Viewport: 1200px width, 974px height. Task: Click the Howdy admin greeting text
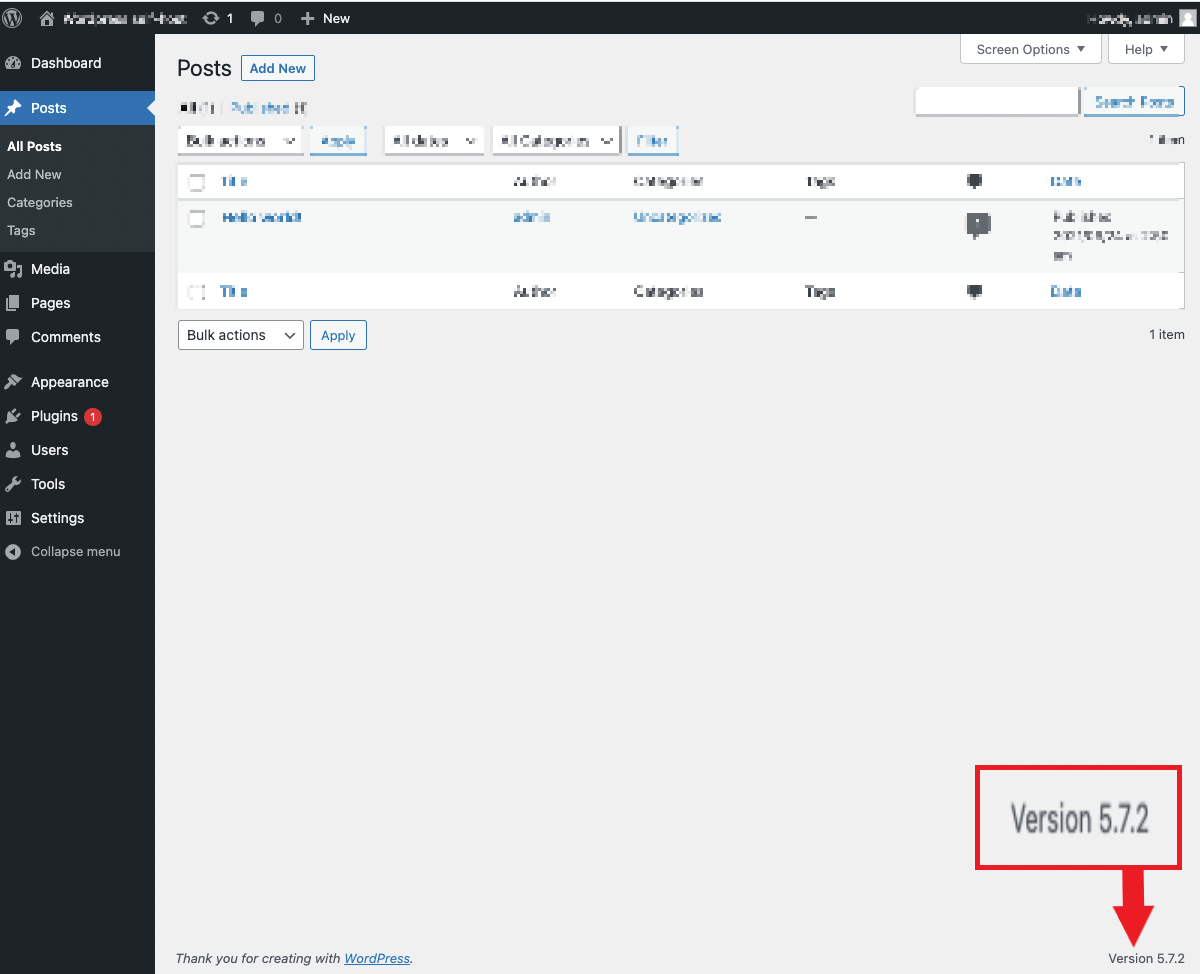1130,18
